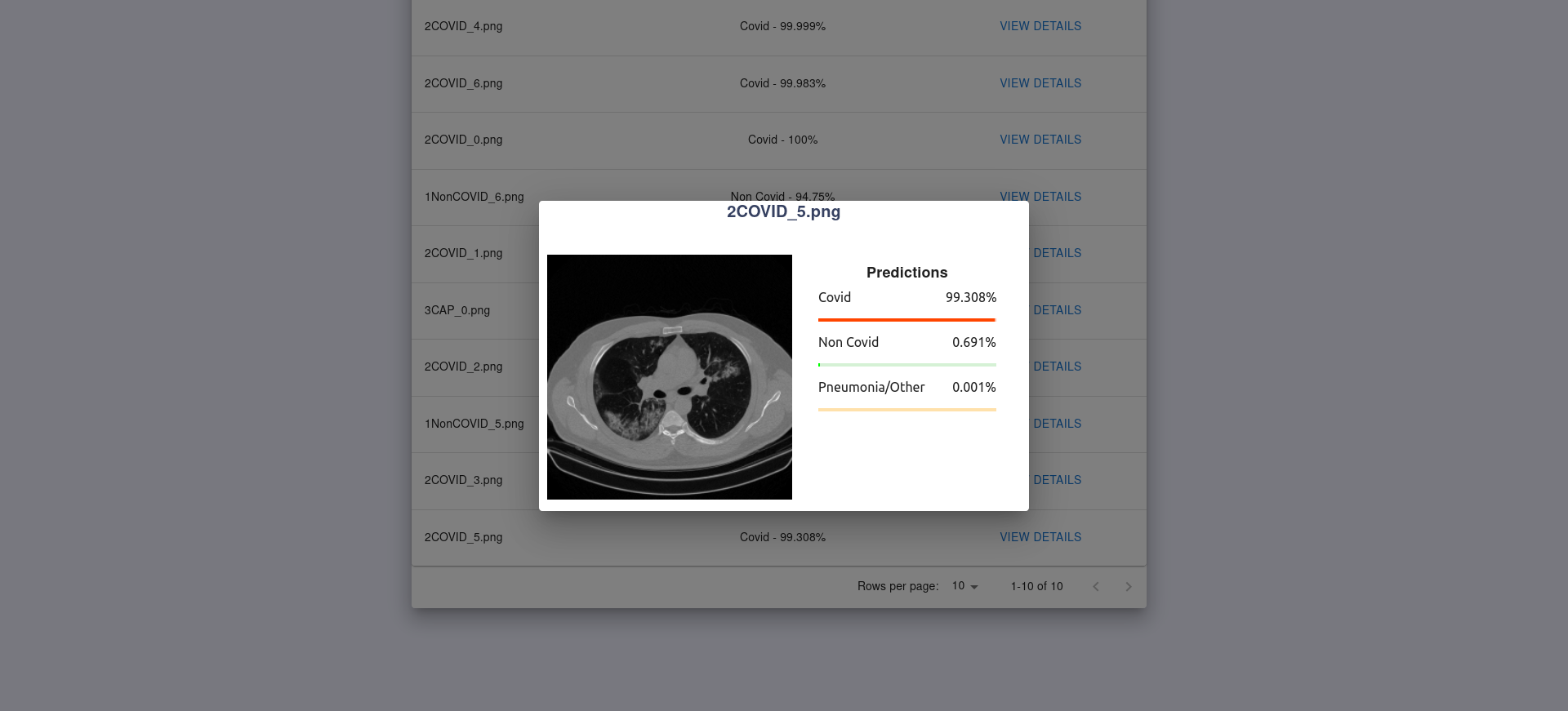Open View Details for 2COVID_0.png
The image size is (1568, 711).
pos(1040,140)
